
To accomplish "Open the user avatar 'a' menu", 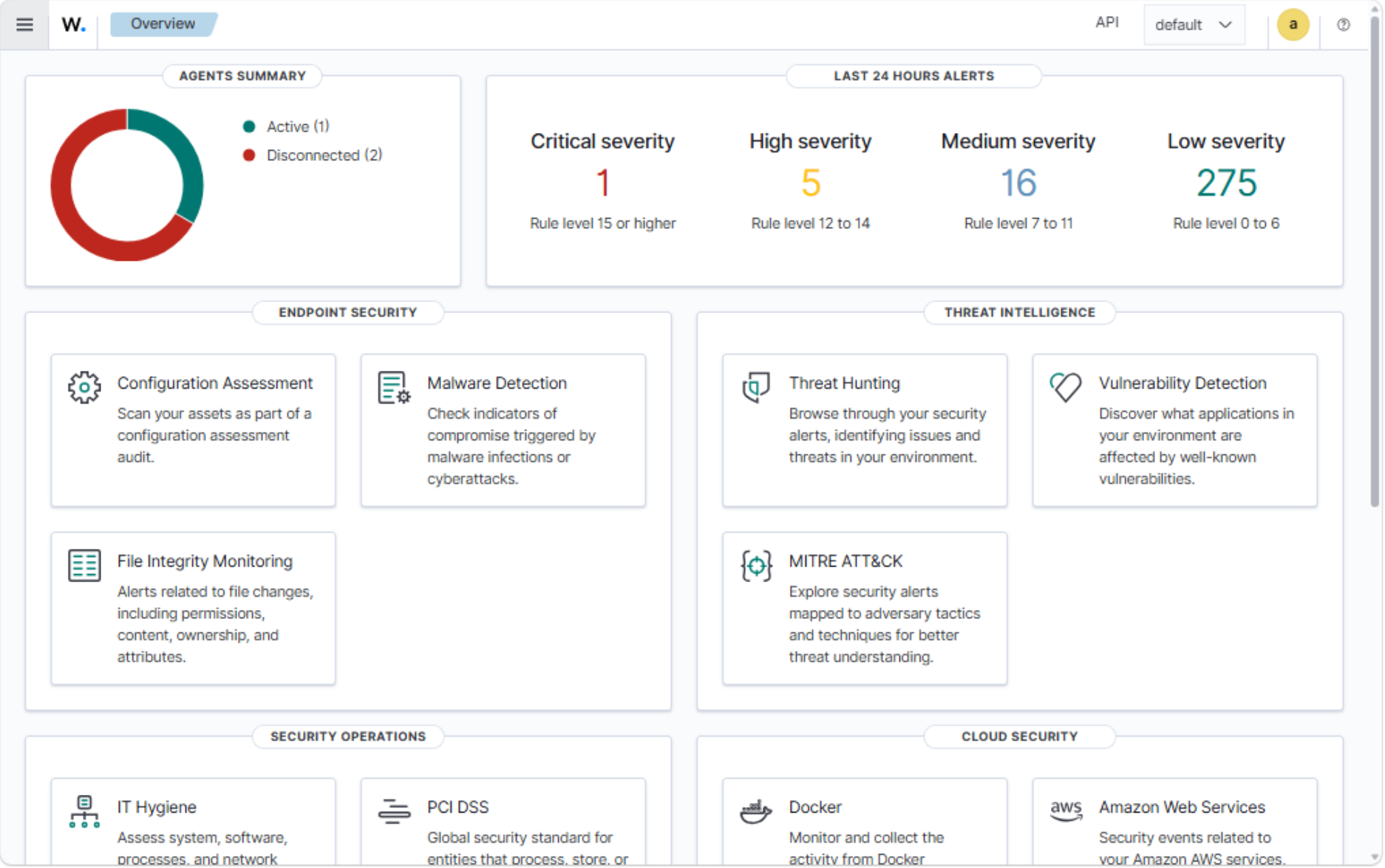I will 1293,24.
